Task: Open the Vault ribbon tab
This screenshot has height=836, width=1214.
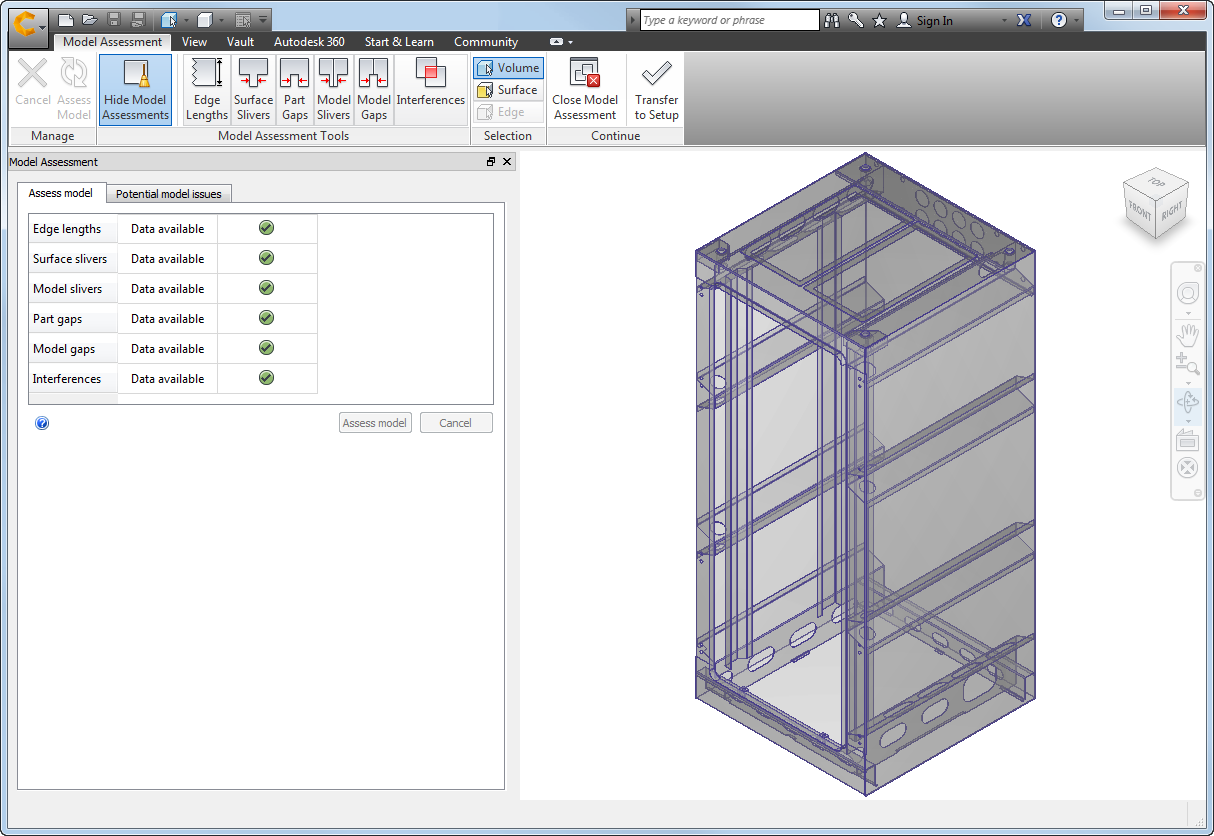Action: pyautogui.click(x=240, y=42)
